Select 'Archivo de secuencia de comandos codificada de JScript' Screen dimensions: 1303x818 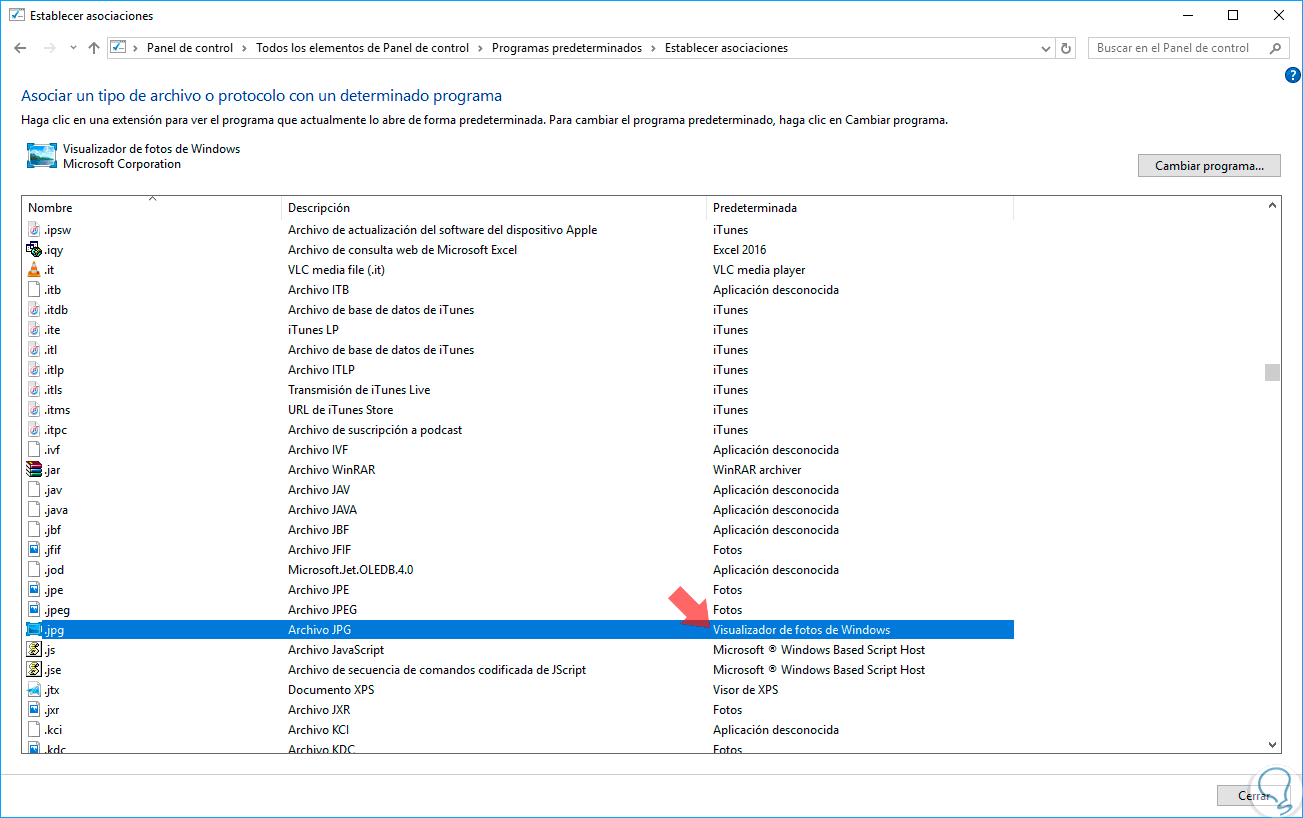437,670
